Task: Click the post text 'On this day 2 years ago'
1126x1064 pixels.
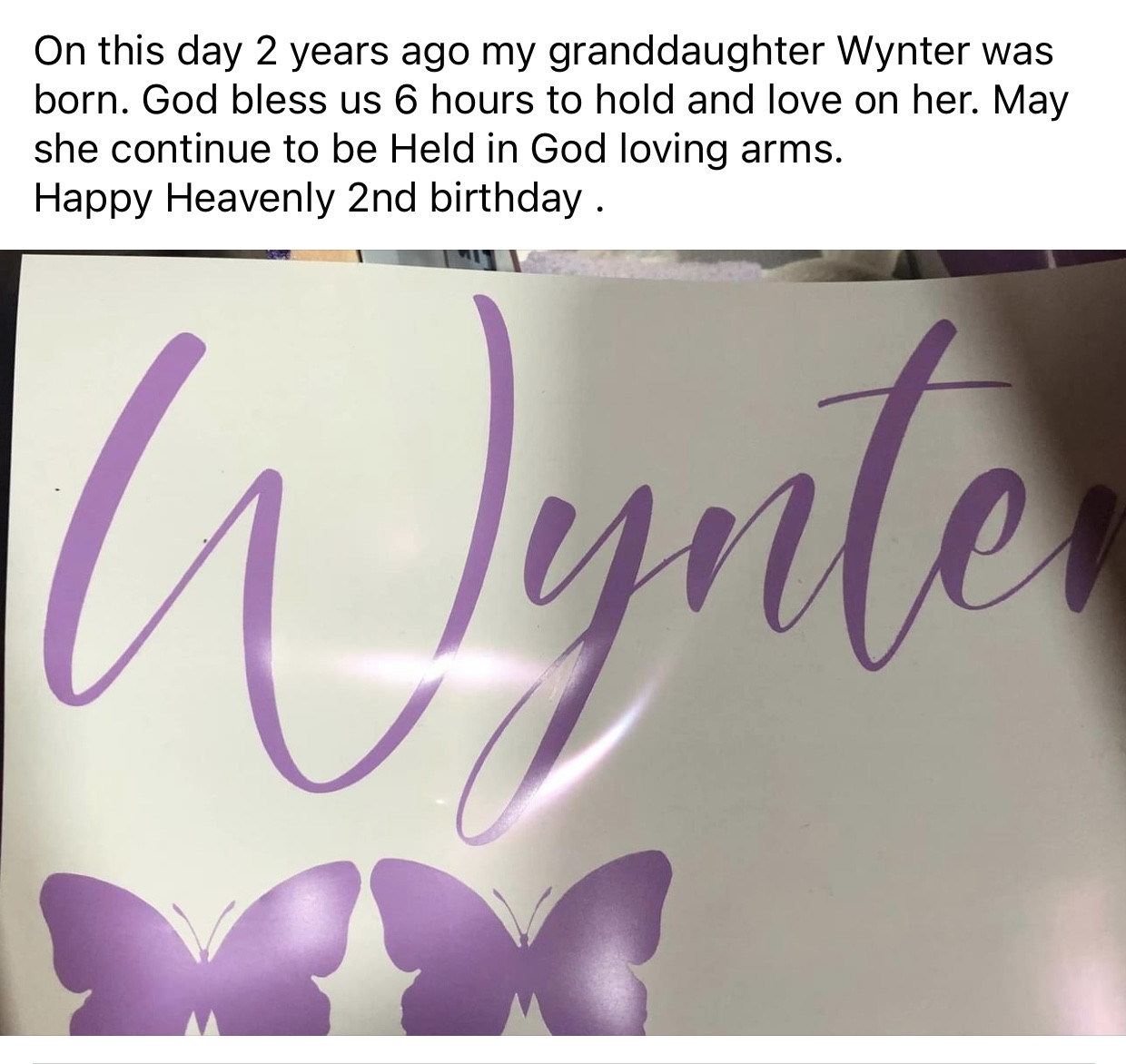Action: (x=252, y=52)
